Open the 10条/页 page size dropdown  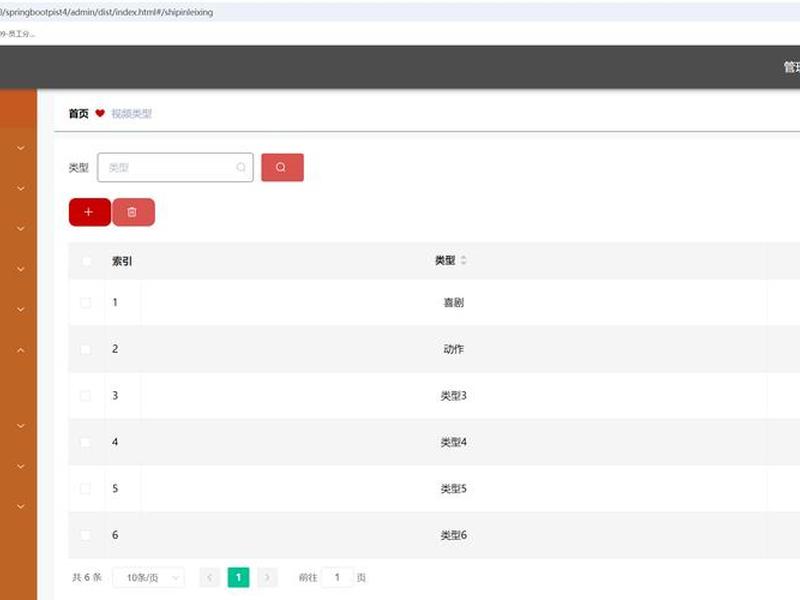click(x=148, y=578)
